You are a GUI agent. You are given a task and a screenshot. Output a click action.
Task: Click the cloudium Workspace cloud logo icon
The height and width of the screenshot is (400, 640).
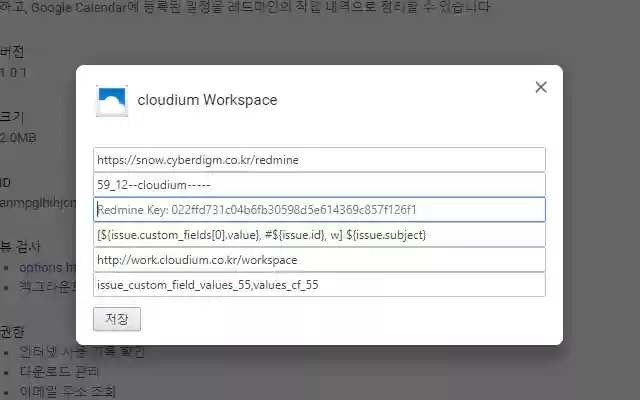(x=112, y=101)
